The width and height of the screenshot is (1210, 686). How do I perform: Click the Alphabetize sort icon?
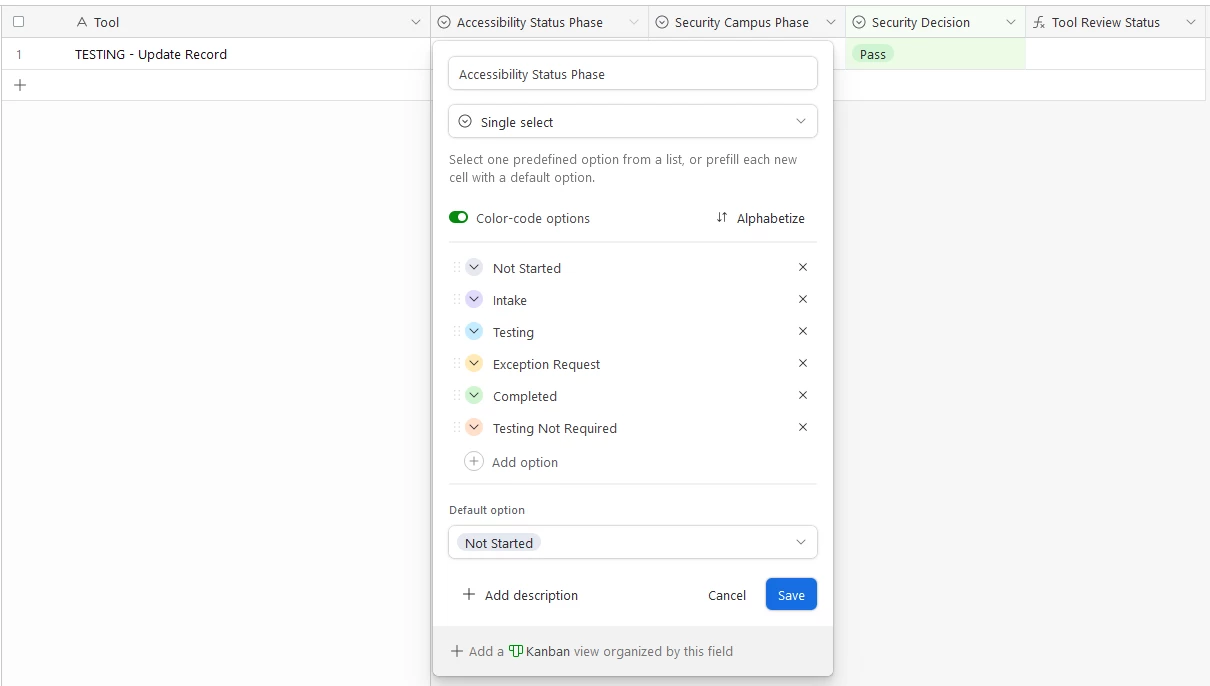722,218
